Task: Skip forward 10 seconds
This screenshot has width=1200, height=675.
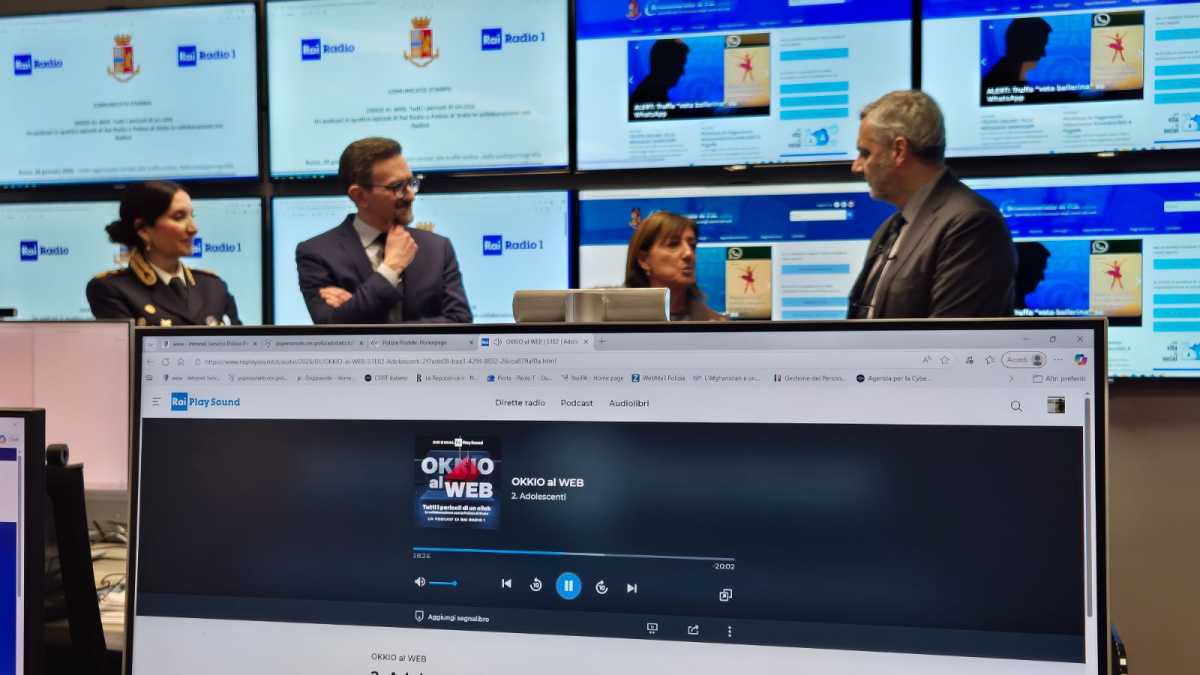Action: 601,587
